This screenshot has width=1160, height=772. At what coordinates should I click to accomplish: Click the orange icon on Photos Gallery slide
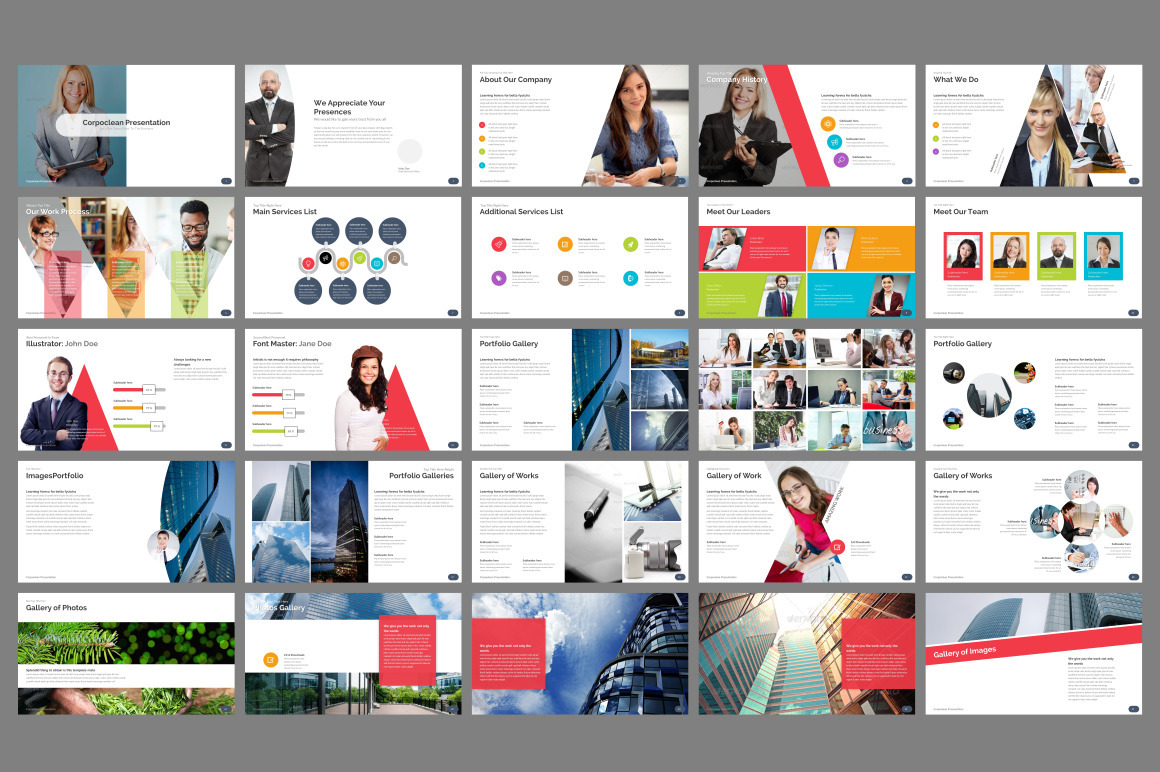coord(271,659)
